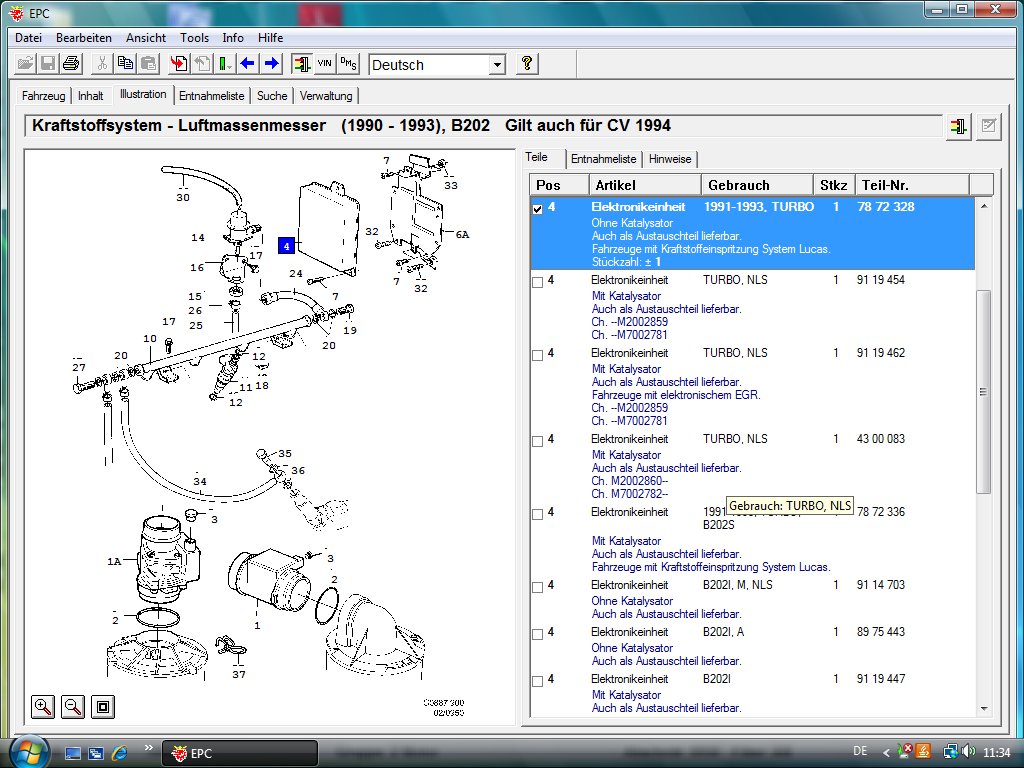1024x768 pixels.
Task: Click the Show Desktop quick launch icon
Action: tap(72, 753)
